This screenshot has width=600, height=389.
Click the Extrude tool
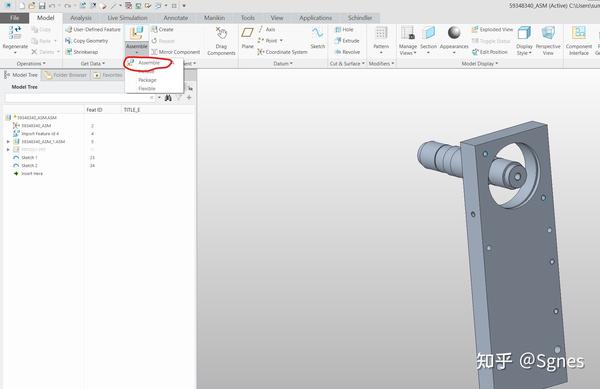pyautogui.click(x=347, y=41)
